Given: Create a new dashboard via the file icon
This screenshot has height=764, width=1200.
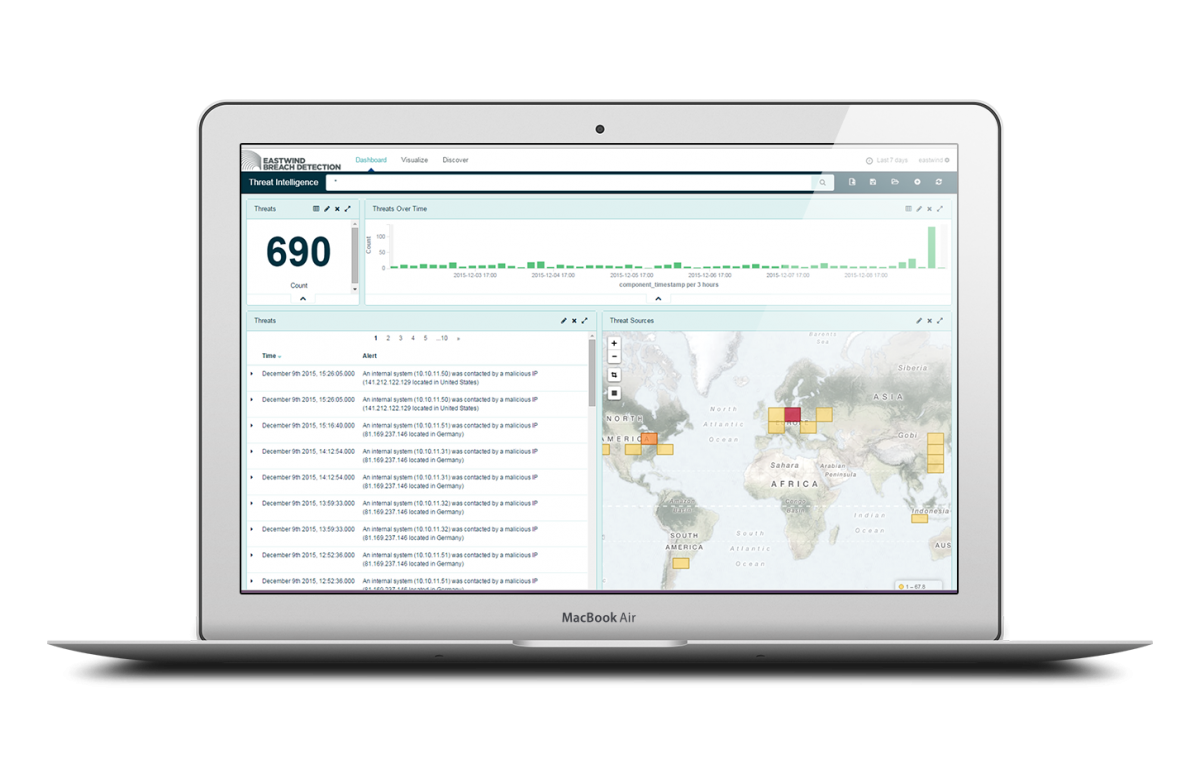Looking at the screenshot, I should click(852, 182).
